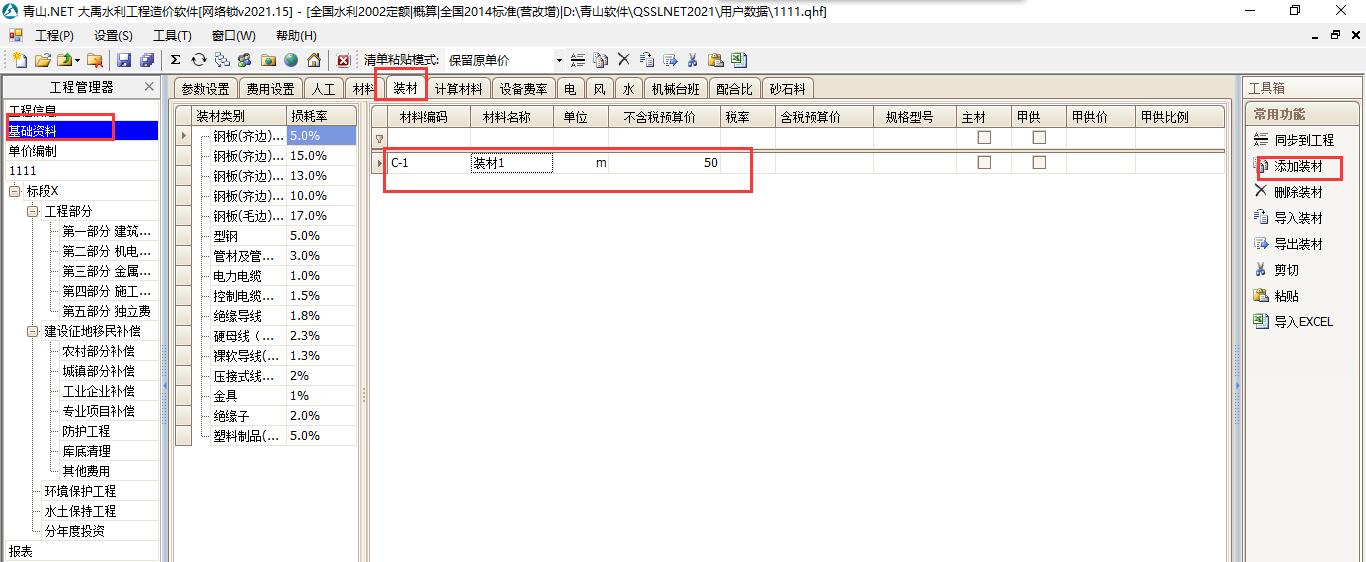Switch to the 设备费率 tab
Image resolution: width=1366 pixels, height=562 pixels.
pos(524,89)
